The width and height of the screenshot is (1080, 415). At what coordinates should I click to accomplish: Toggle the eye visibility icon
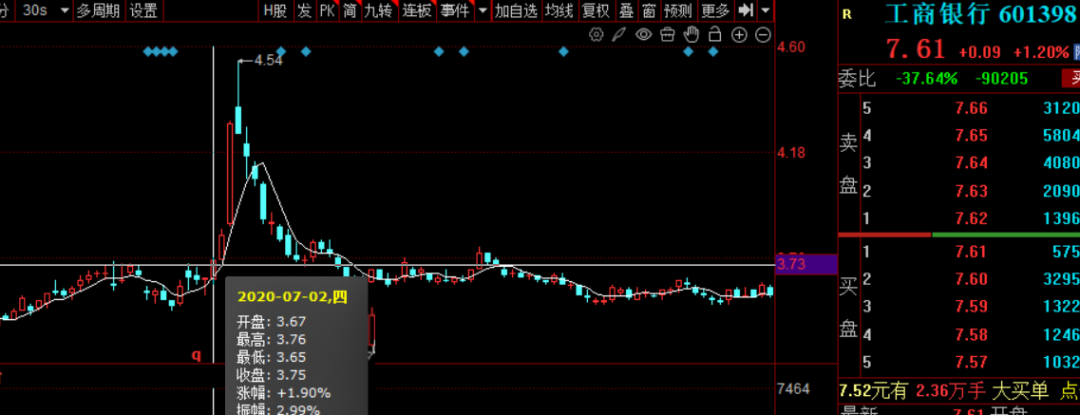(x=643, y=34)
